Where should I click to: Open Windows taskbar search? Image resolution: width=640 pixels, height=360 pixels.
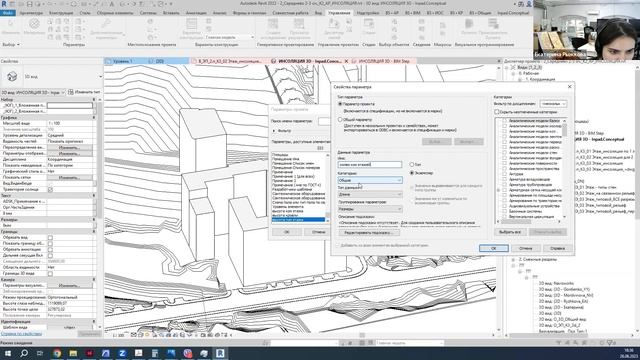coord(24,353)
